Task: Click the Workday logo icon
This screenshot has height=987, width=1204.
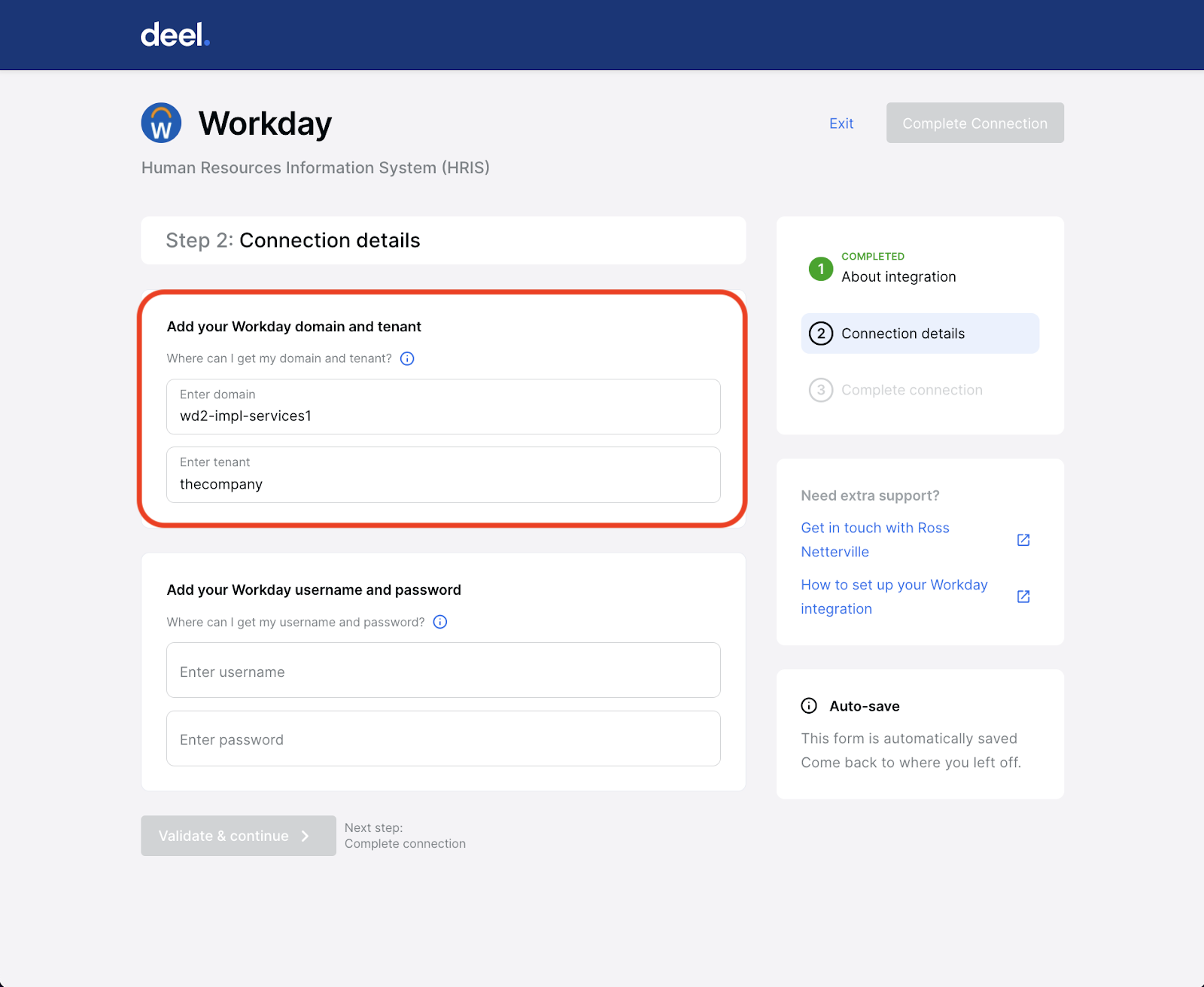Action: tap(160, 122)
